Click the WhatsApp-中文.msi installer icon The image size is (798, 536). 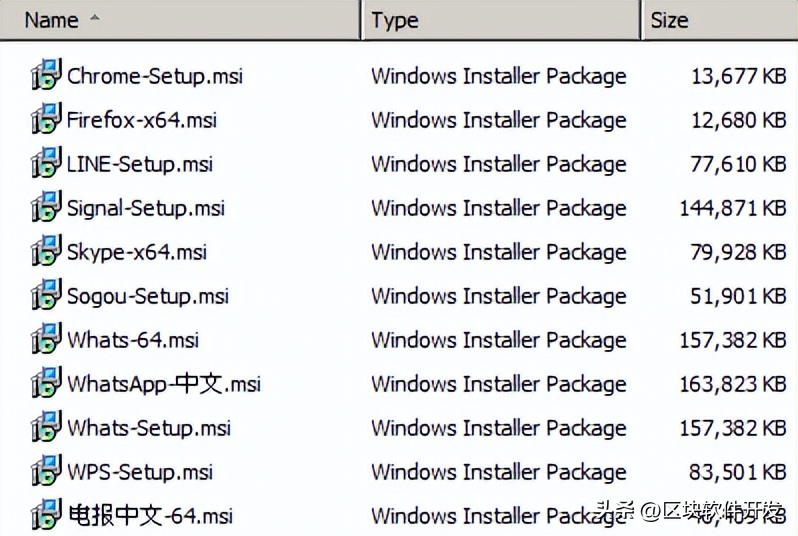click(46, 383)
